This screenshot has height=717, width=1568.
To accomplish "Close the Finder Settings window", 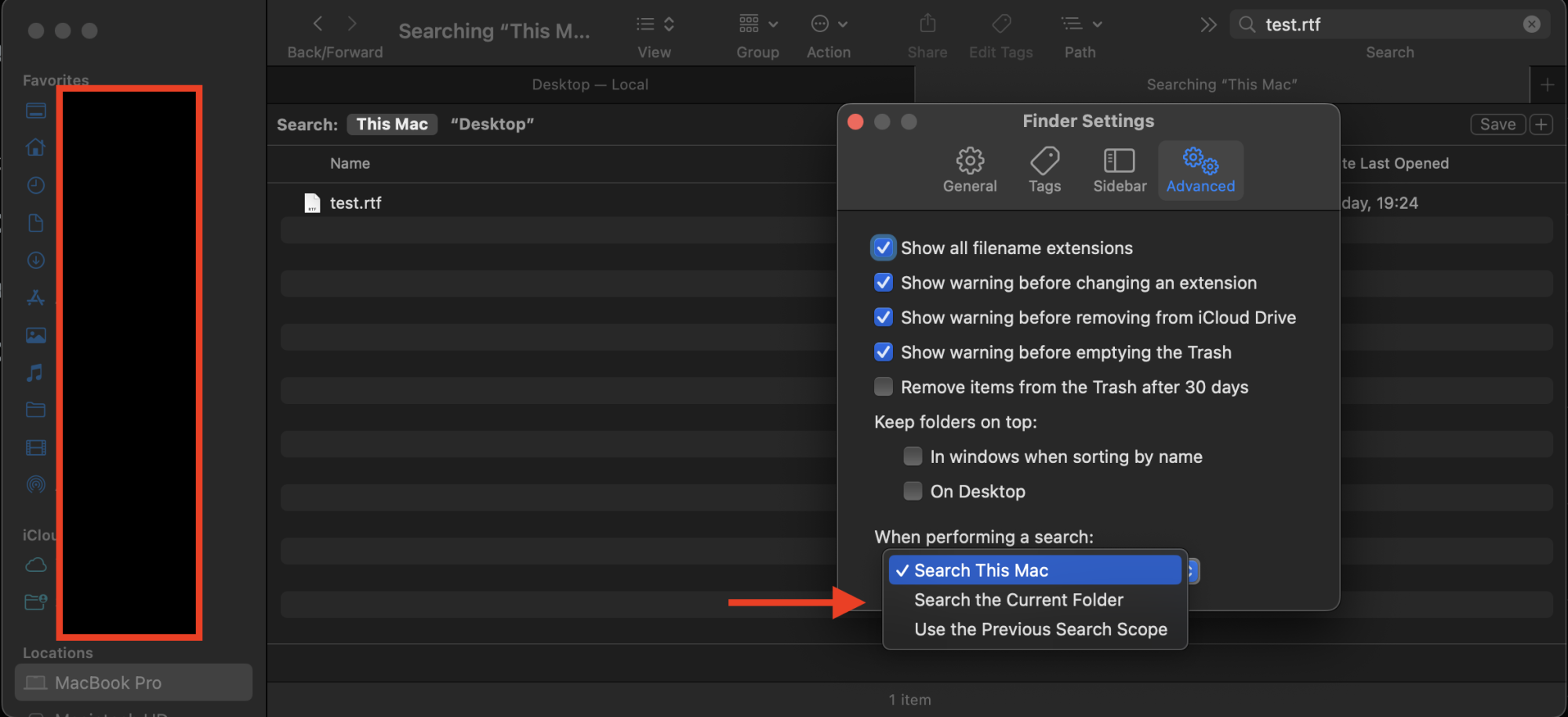I will point(855,122).
